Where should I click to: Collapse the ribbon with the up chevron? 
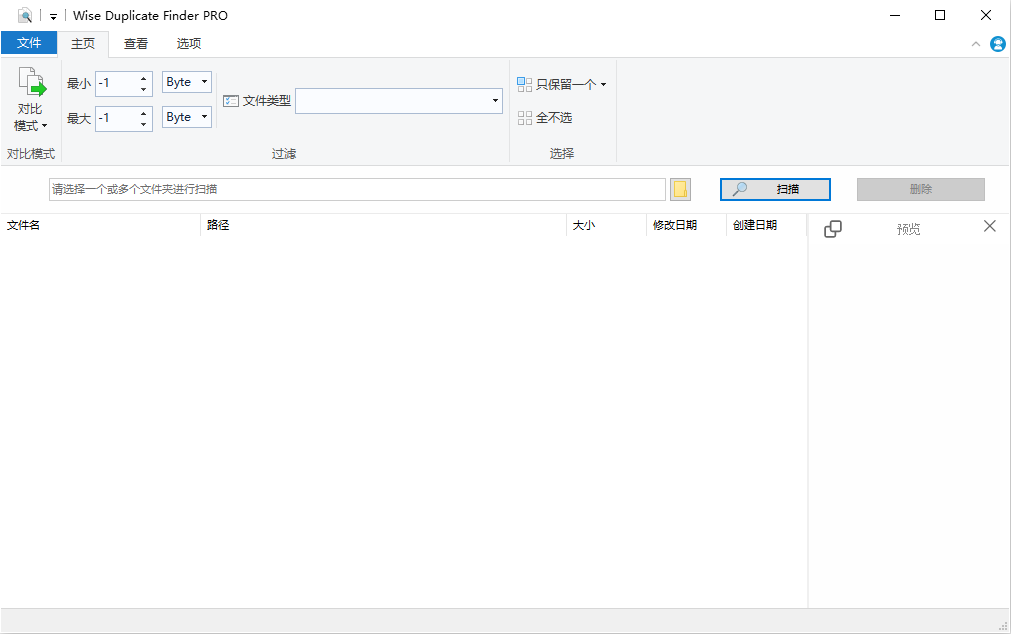point(976,44)
